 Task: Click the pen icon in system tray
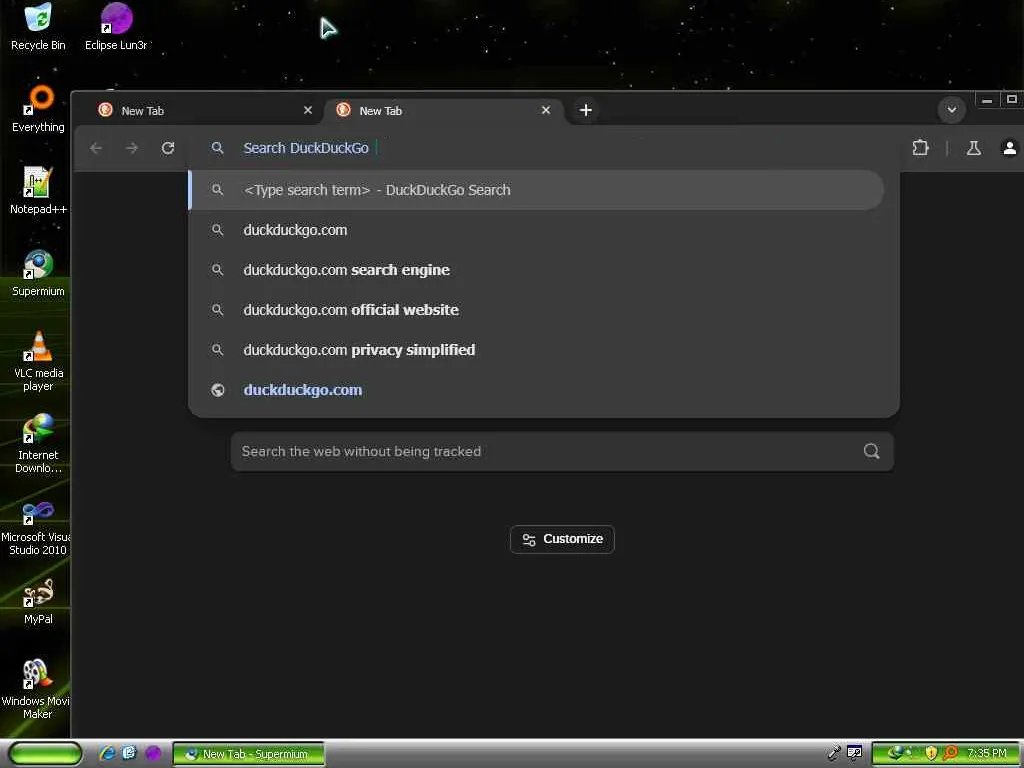click(834, 753)
